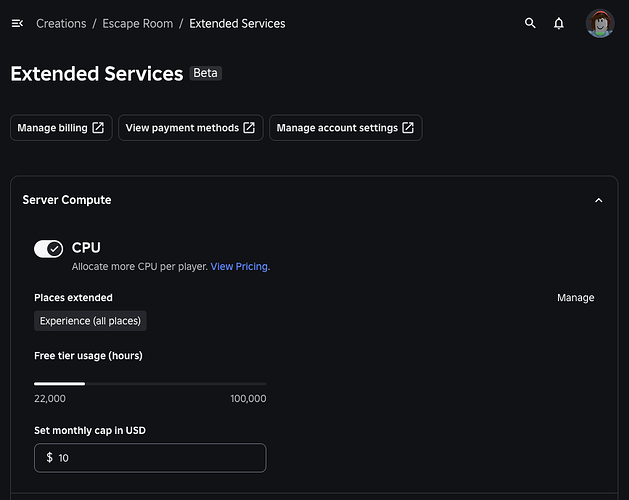Click the Beta badge
This screenshot has width=629, height=500.
coord(205,73)
